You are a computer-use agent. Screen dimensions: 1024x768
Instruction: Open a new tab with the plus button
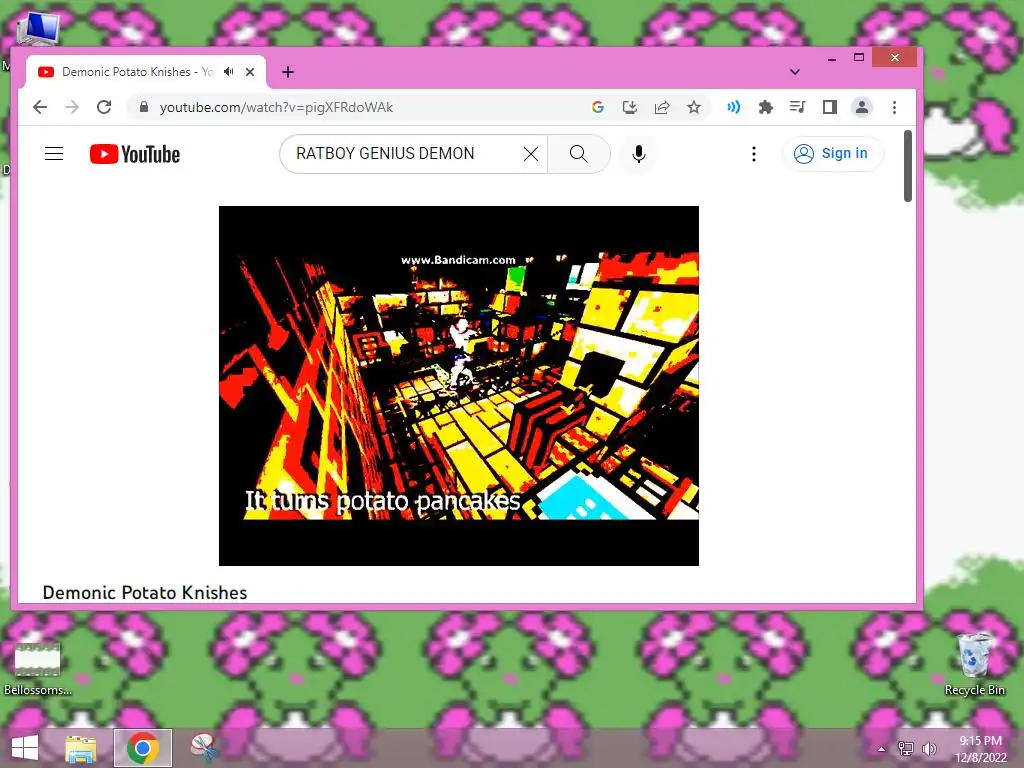click(x=287, y=72)
